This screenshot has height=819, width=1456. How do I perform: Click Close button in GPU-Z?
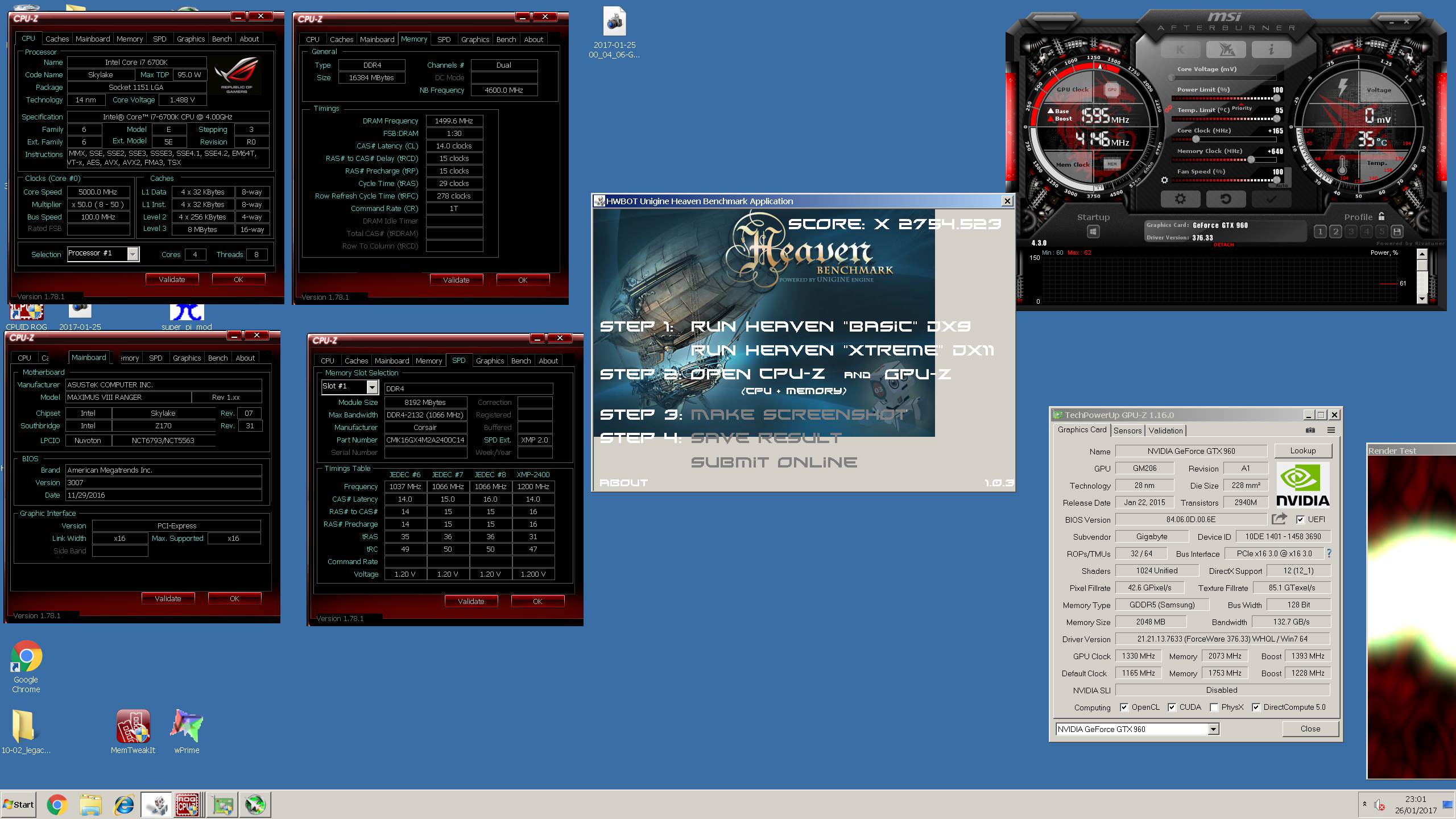pyautogui.click(x=1310, y=729)
